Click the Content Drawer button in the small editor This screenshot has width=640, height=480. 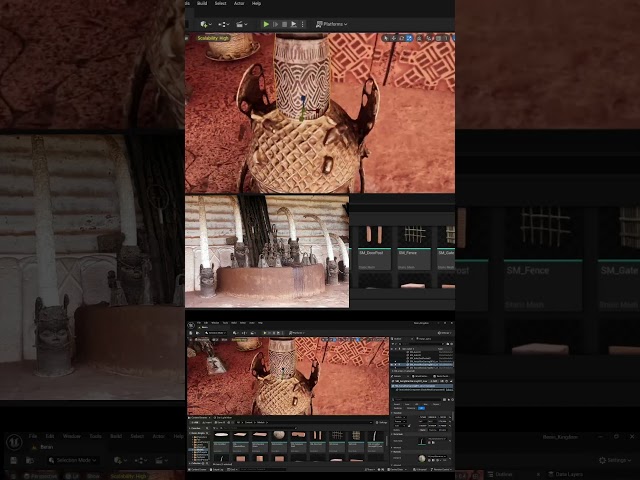(198, 470)
